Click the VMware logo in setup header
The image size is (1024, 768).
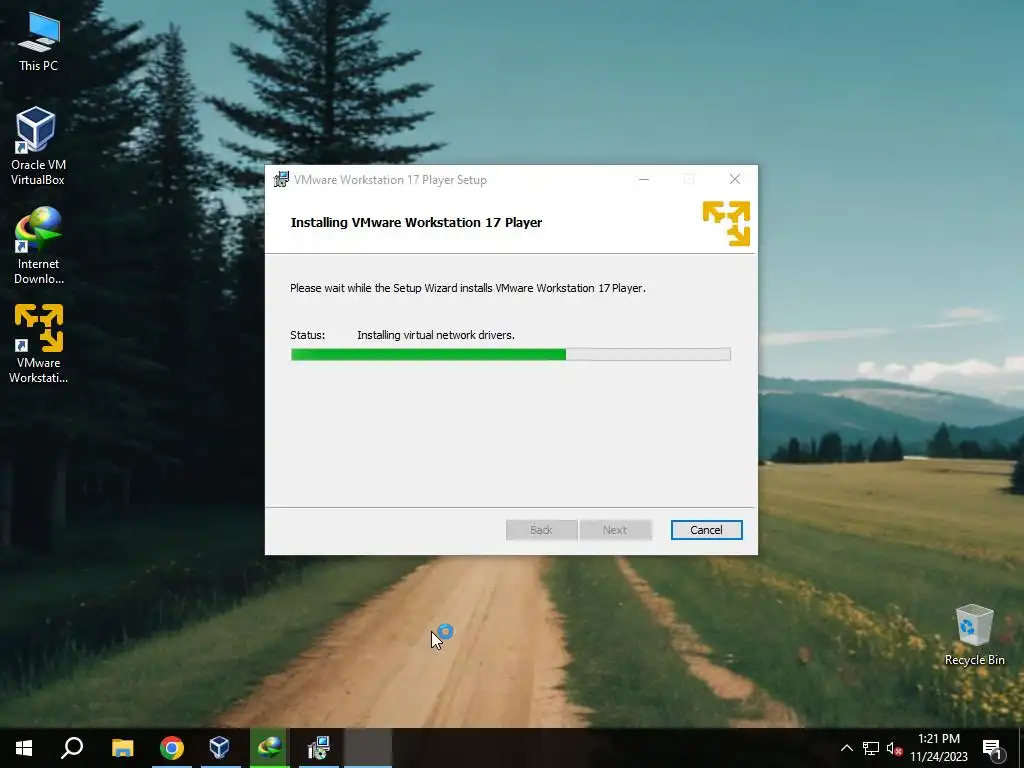[726, 223]
